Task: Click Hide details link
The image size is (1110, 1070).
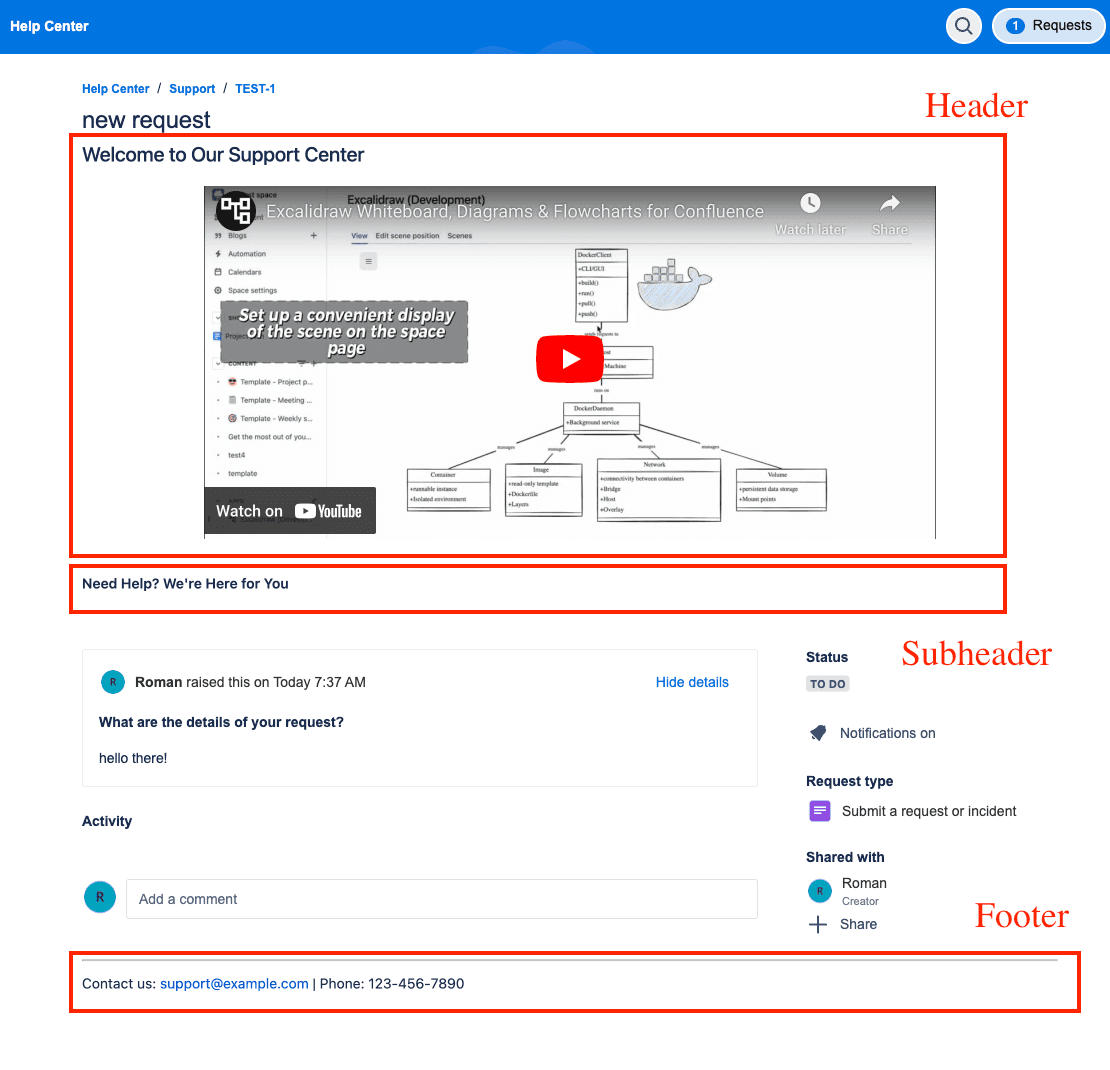Action: coord(692,682)
